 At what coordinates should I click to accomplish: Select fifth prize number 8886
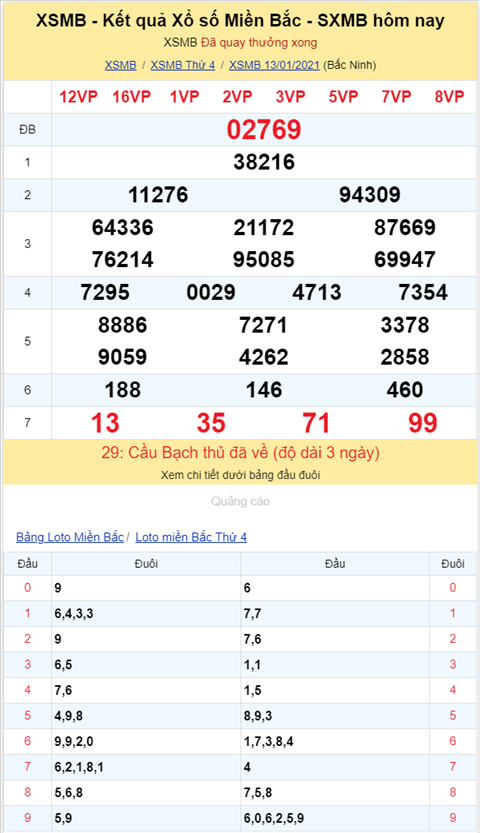tap(123, 325)
